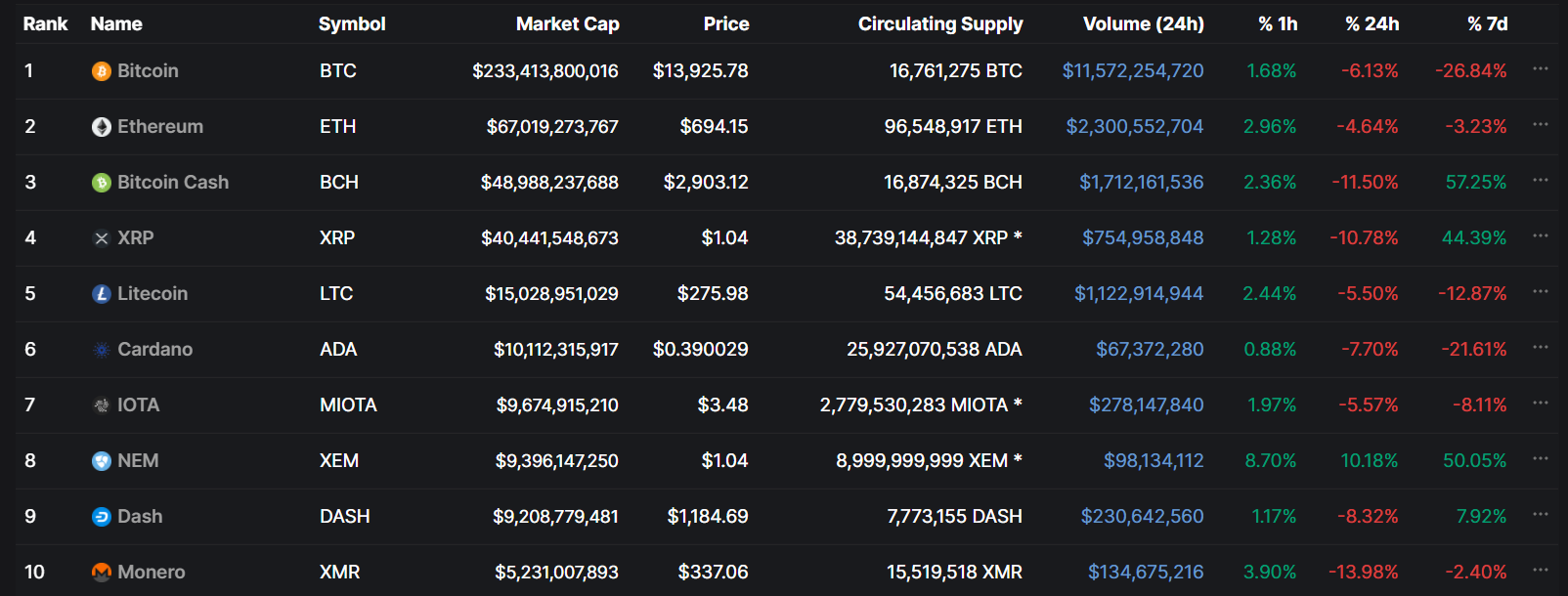Sort the table by Price header
Image resolution: width=1568 pixels, height=596 pixels.
pyautogui.click(x=725, y=24)
